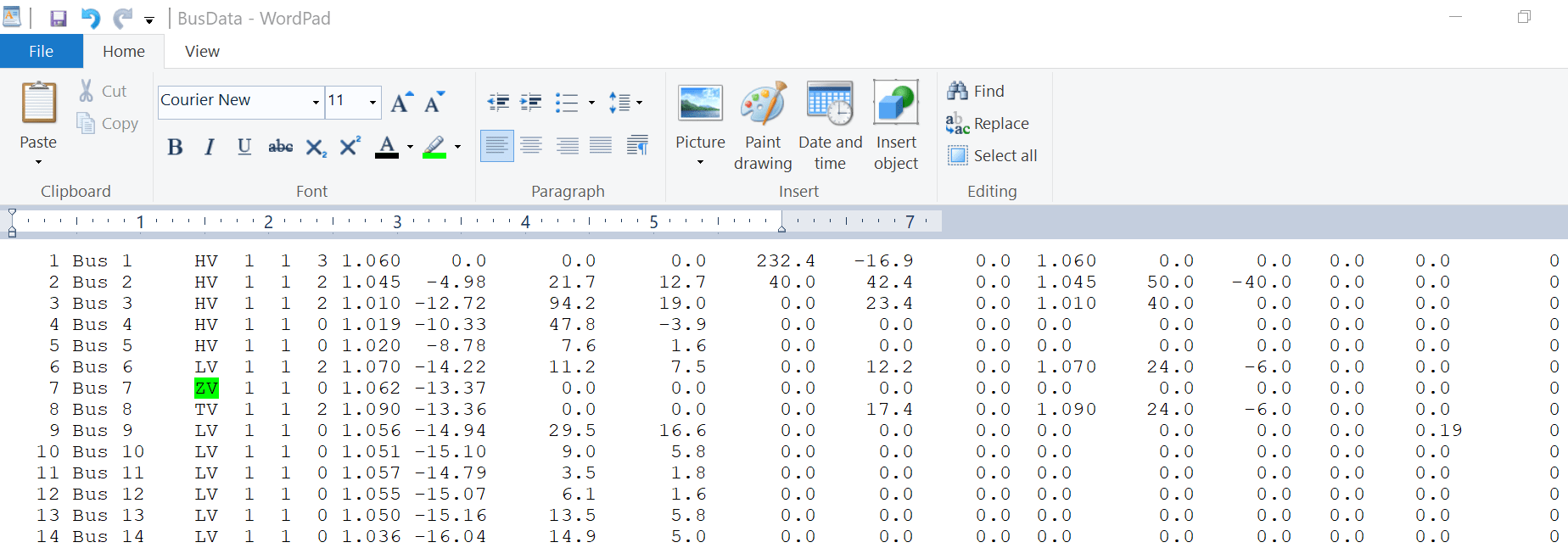The height and width of the screenshot is (548, 1568).
Task: Toggle Bold formatting
Action: [x=175, y=147]
